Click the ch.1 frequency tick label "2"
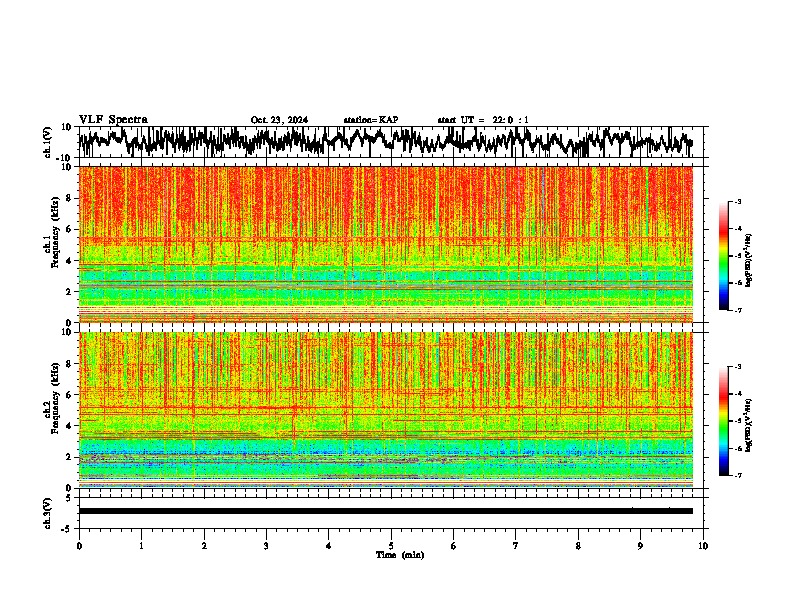 [x=69, y=291]
